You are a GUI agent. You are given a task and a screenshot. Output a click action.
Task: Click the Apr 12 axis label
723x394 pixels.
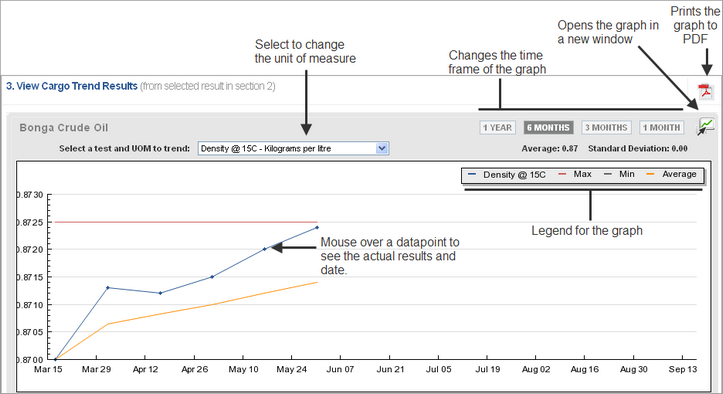pos(145,370)
